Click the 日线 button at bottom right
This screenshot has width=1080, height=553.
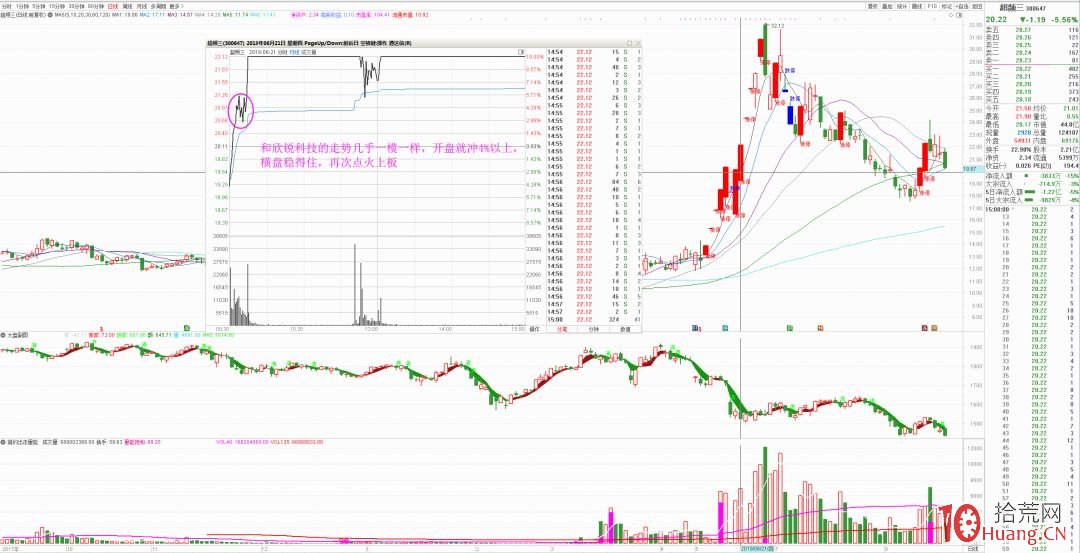(971, 548)
